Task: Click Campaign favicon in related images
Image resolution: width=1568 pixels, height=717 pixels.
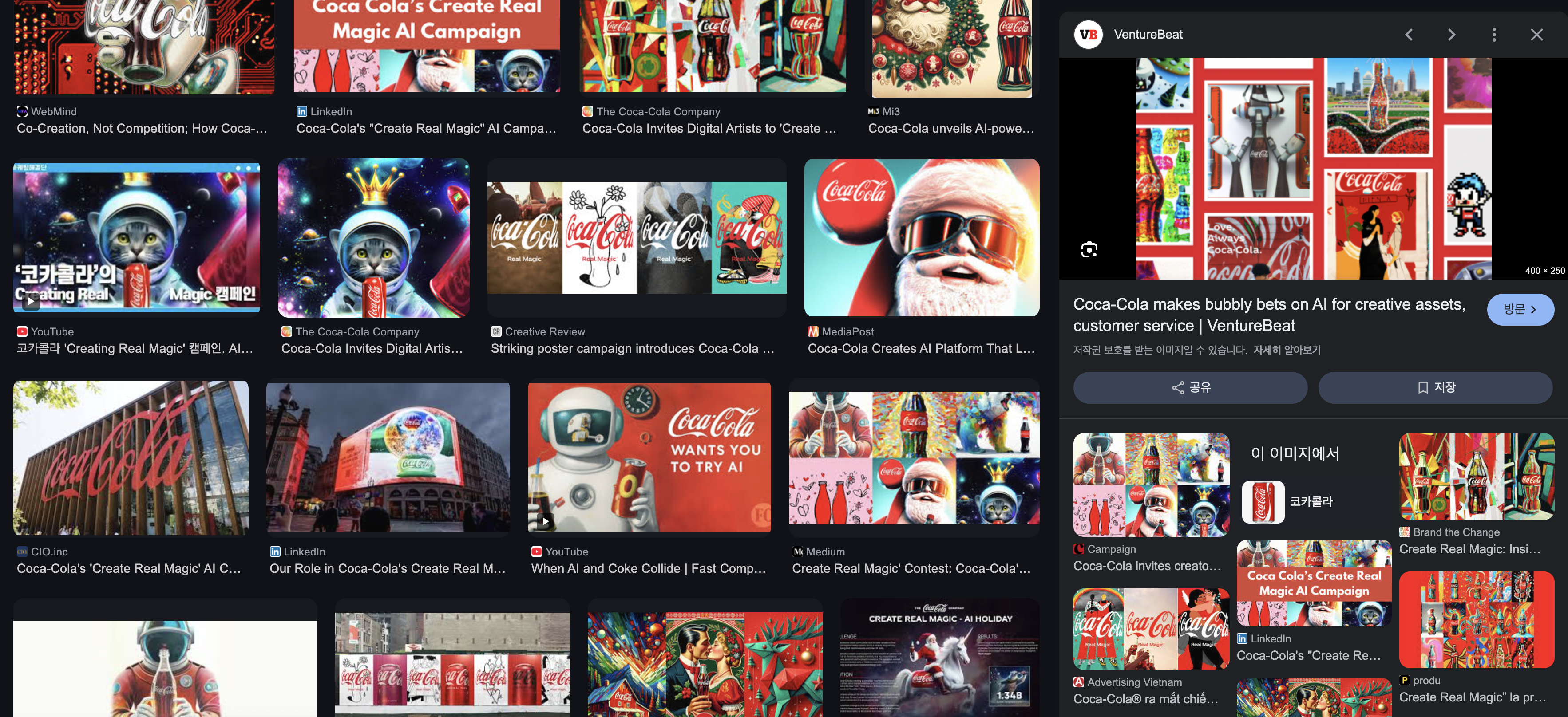Action: pyautogui.click(x=1079, y=549)
